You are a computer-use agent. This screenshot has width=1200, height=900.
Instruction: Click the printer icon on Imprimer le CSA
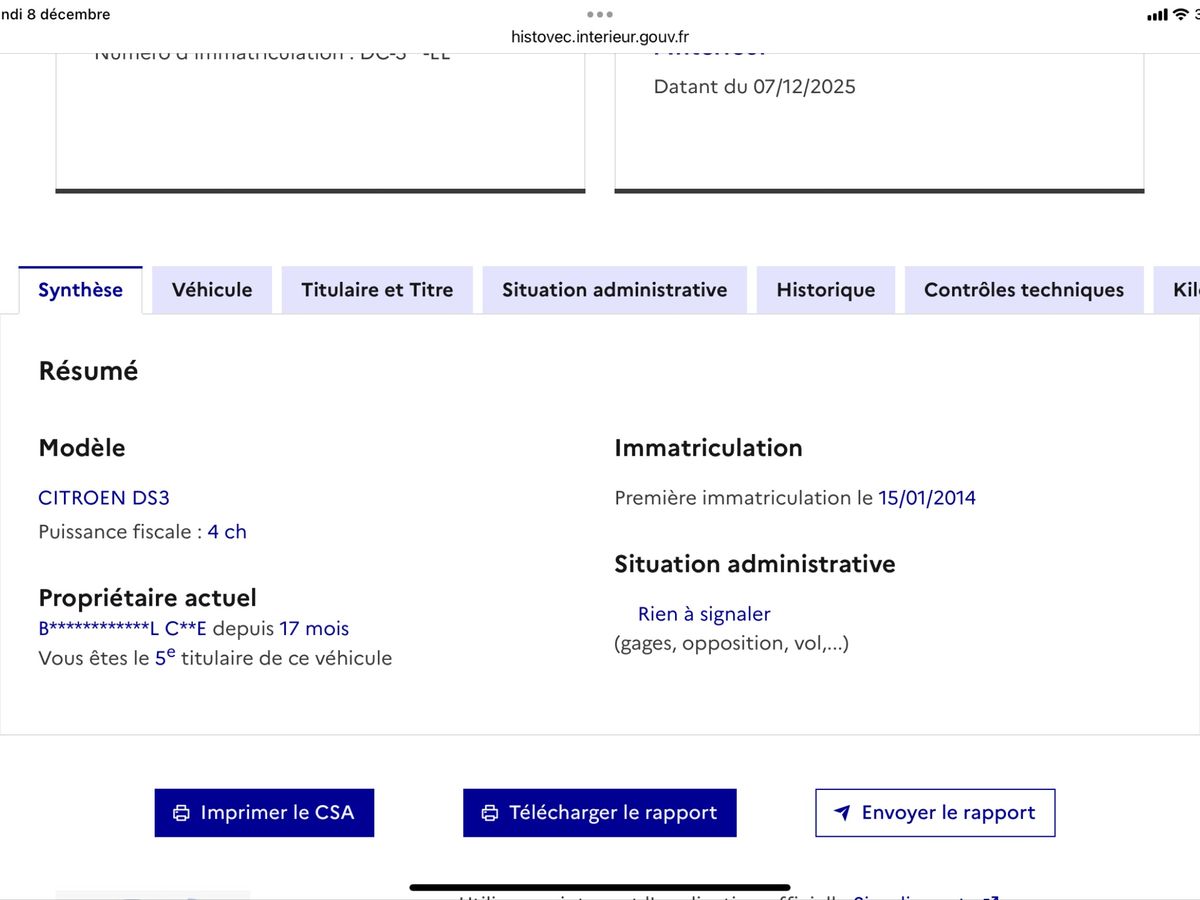[x=181, y=813]
